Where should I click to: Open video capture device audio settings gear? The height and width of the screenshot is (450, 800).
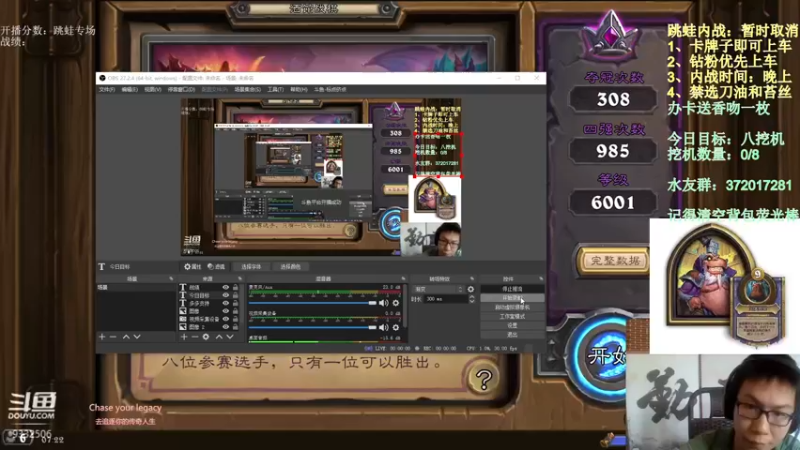coord(396,328)
